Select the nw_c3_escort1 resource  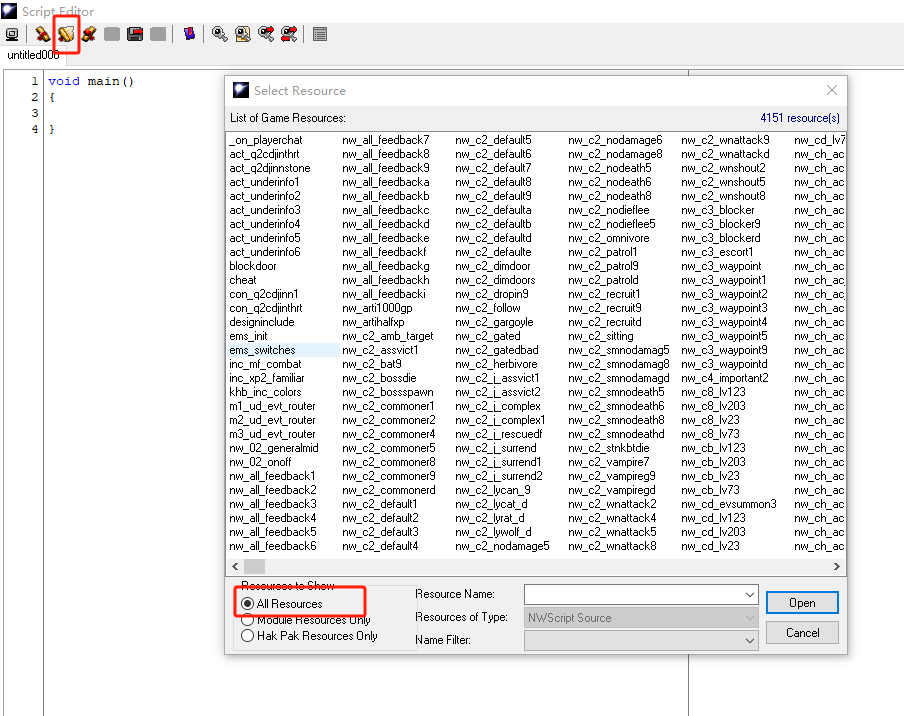click(717, 252)
